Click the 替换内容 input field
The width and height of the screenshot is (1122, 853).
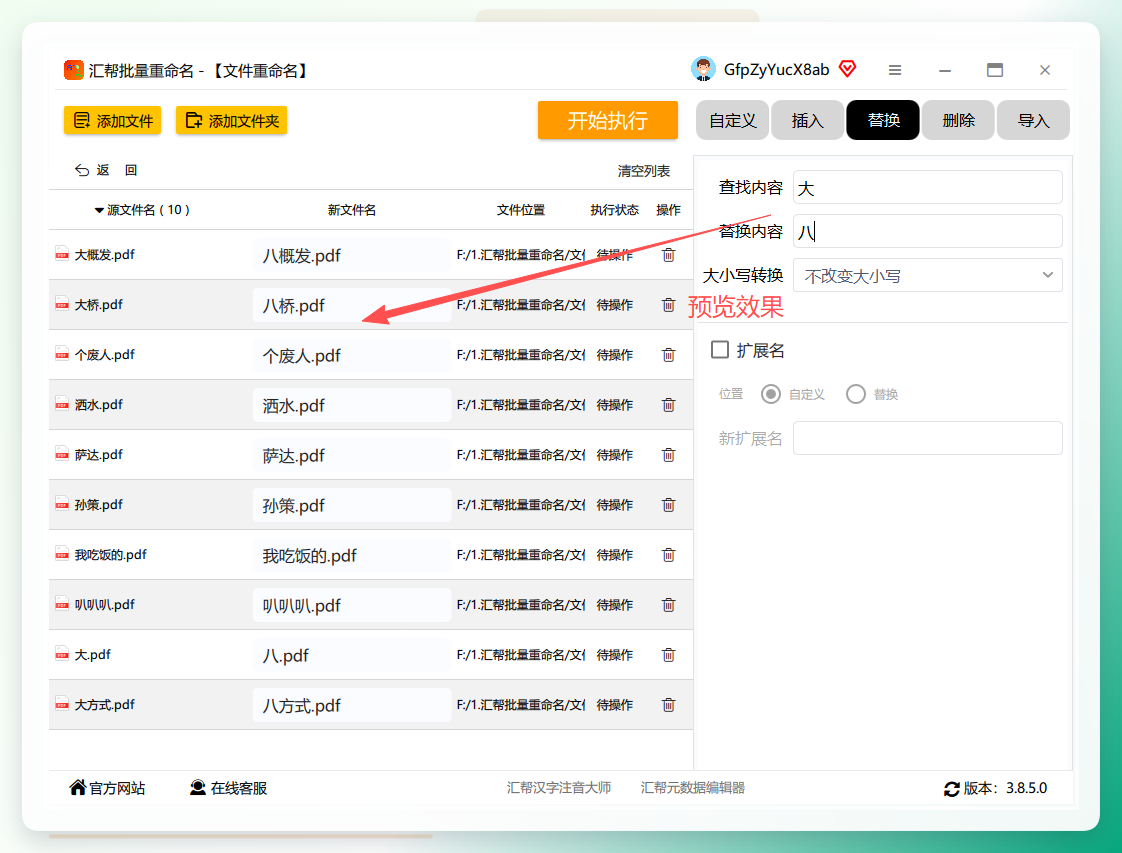pyautogui.click(x=927, y=231)
